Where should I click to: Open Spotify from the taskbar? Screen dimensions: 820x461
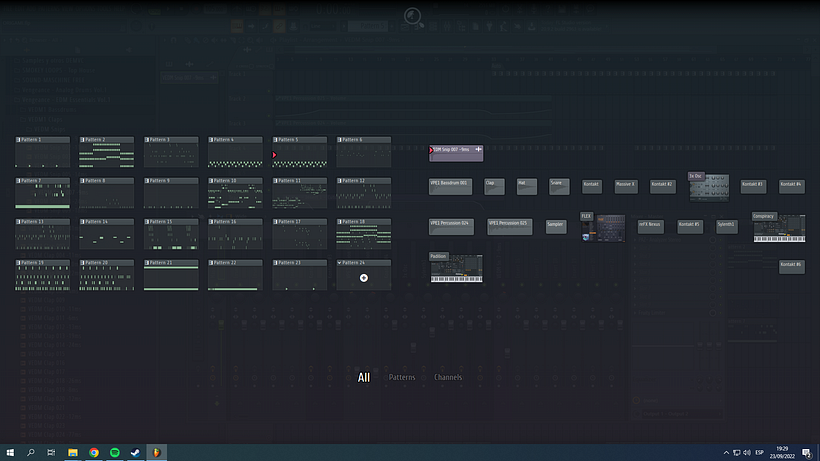click(115, 452)
